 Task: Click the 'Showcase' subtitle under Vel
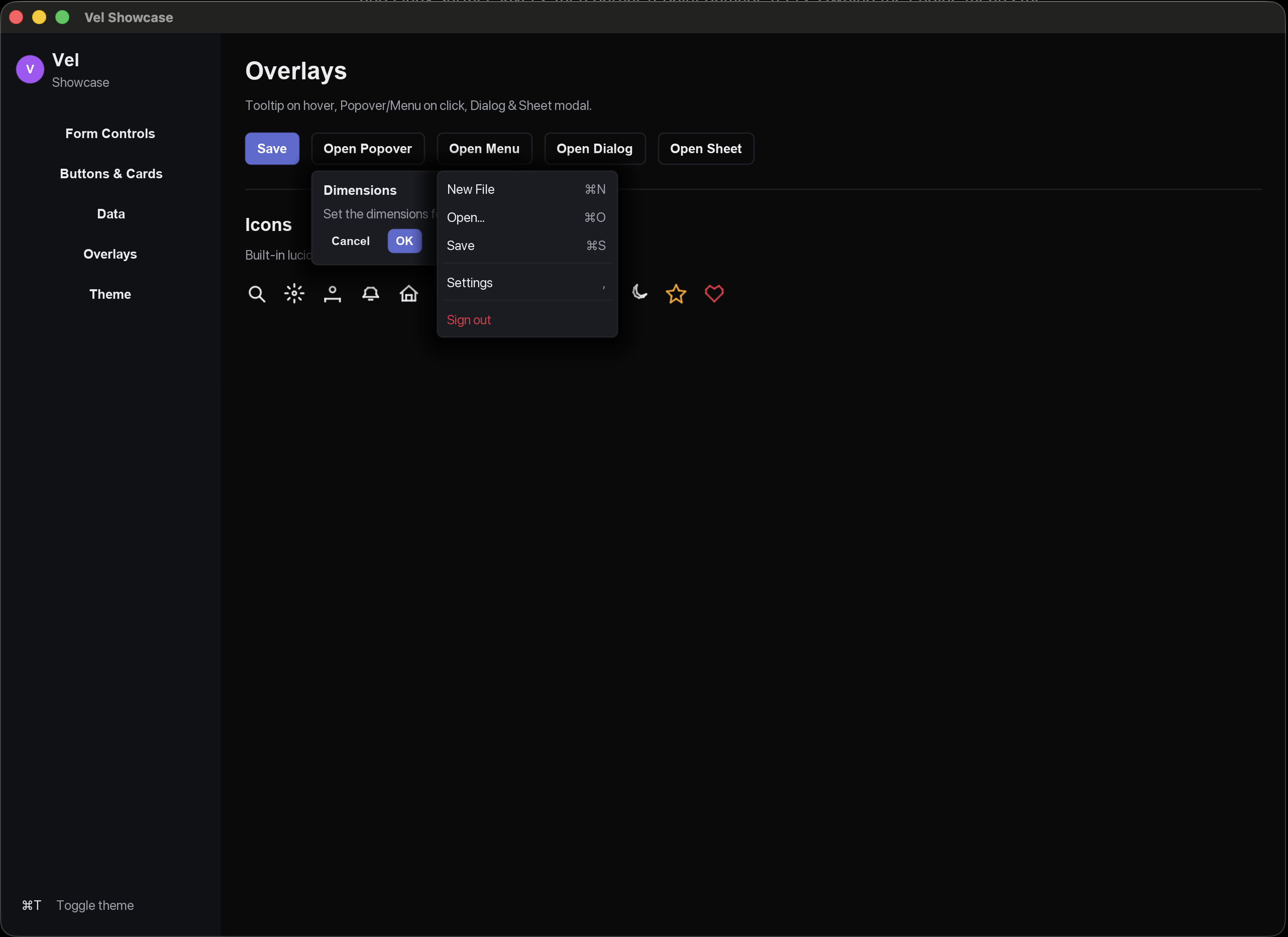[81, 83]
